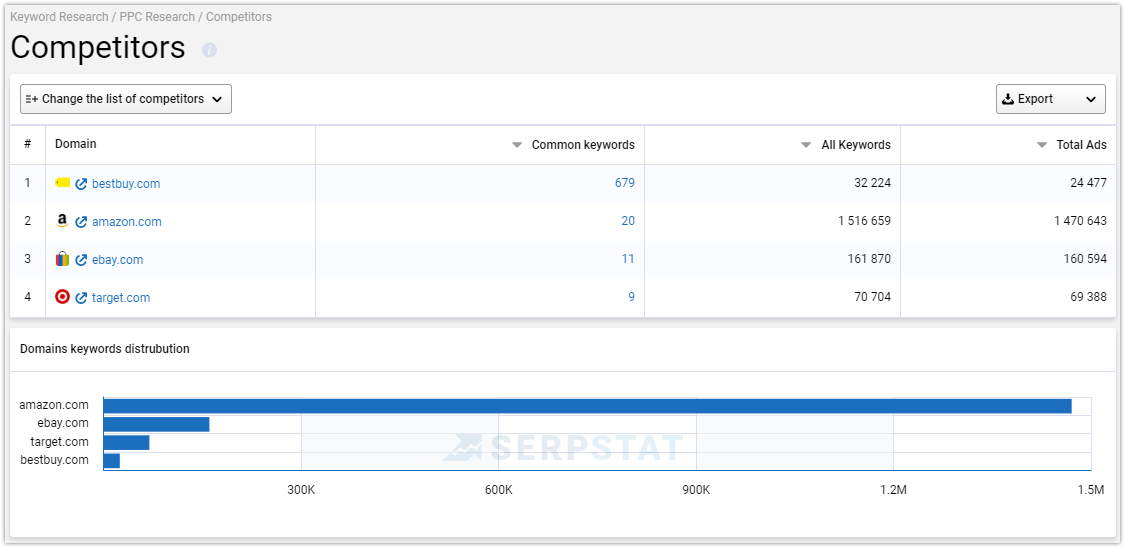The image size is (1125, 548).
Task: Open external link icon for ebay.com
Action: tap(81, 260)
